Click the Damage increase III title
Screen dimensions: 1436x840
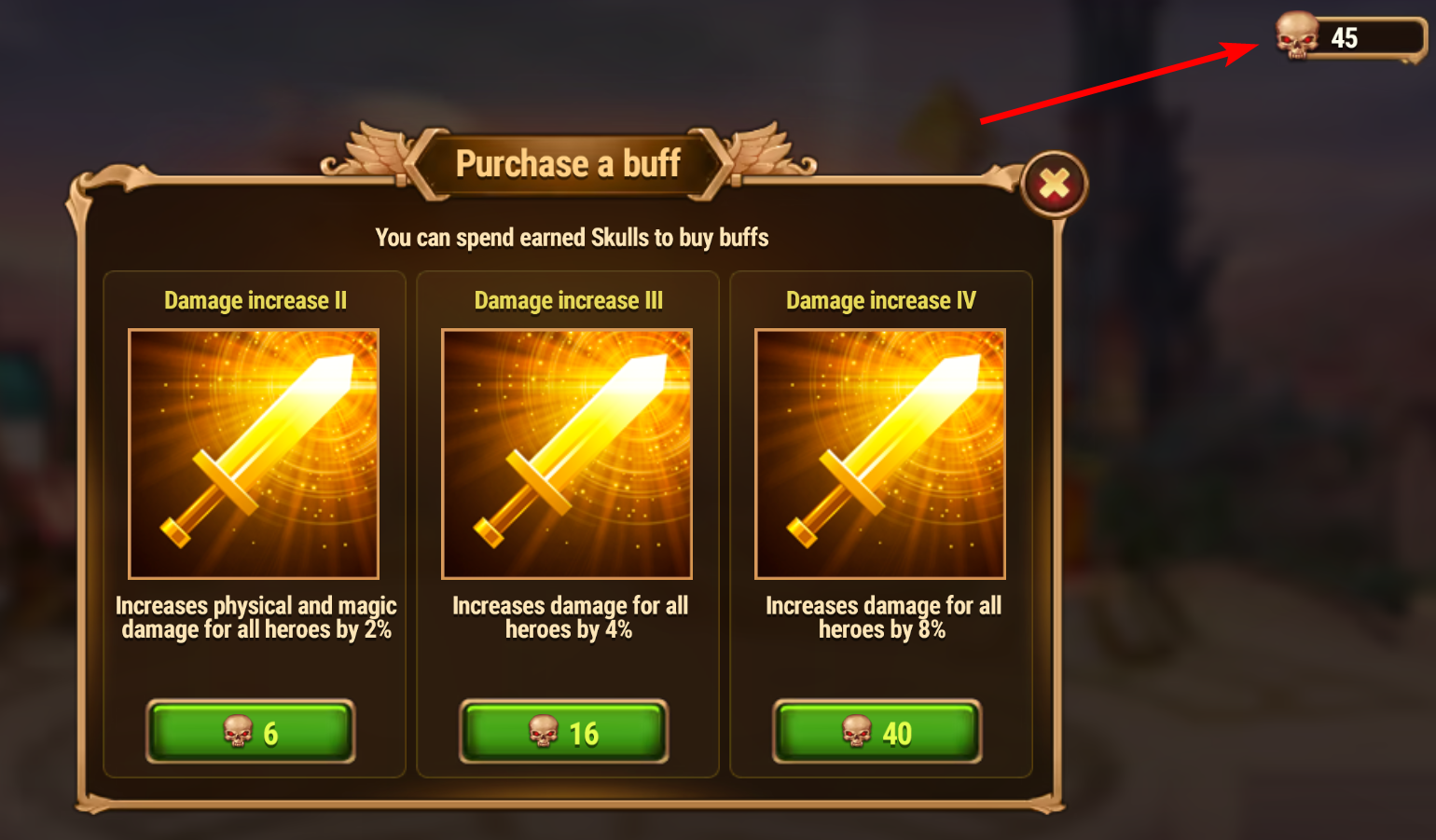click(x=569, y=300)
